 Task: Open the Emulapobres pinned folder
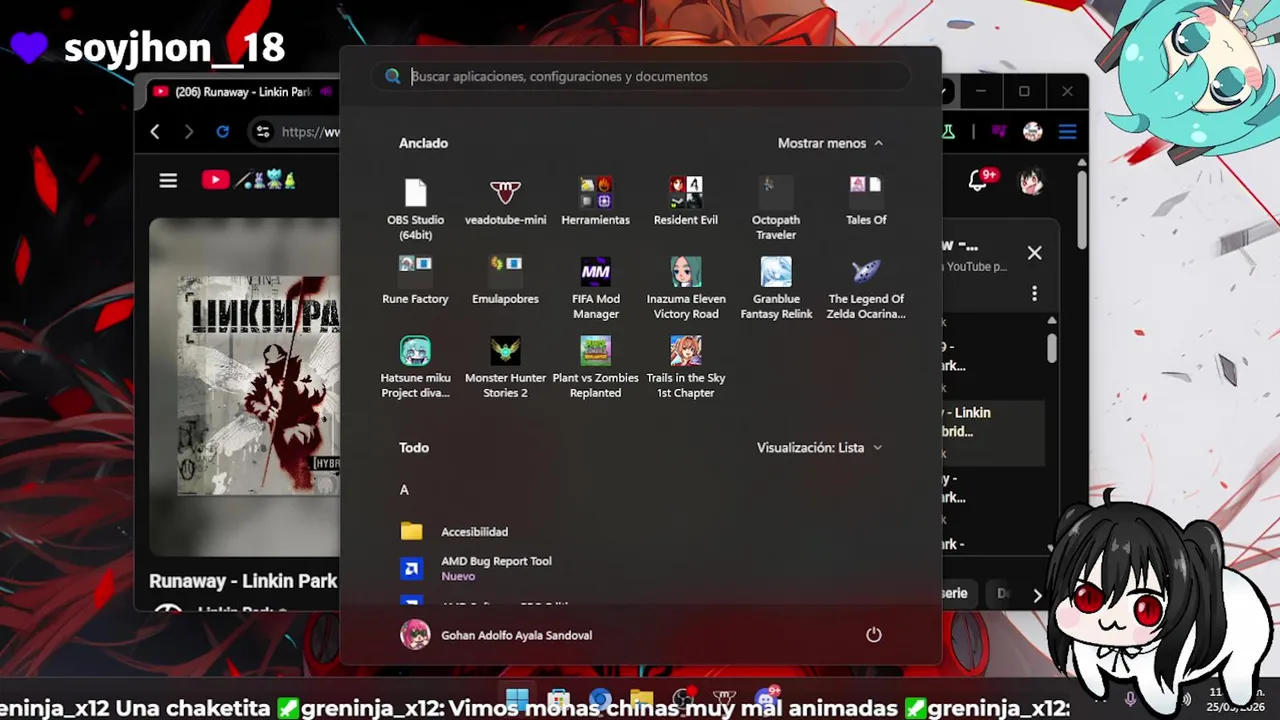(x=505, y=281)
